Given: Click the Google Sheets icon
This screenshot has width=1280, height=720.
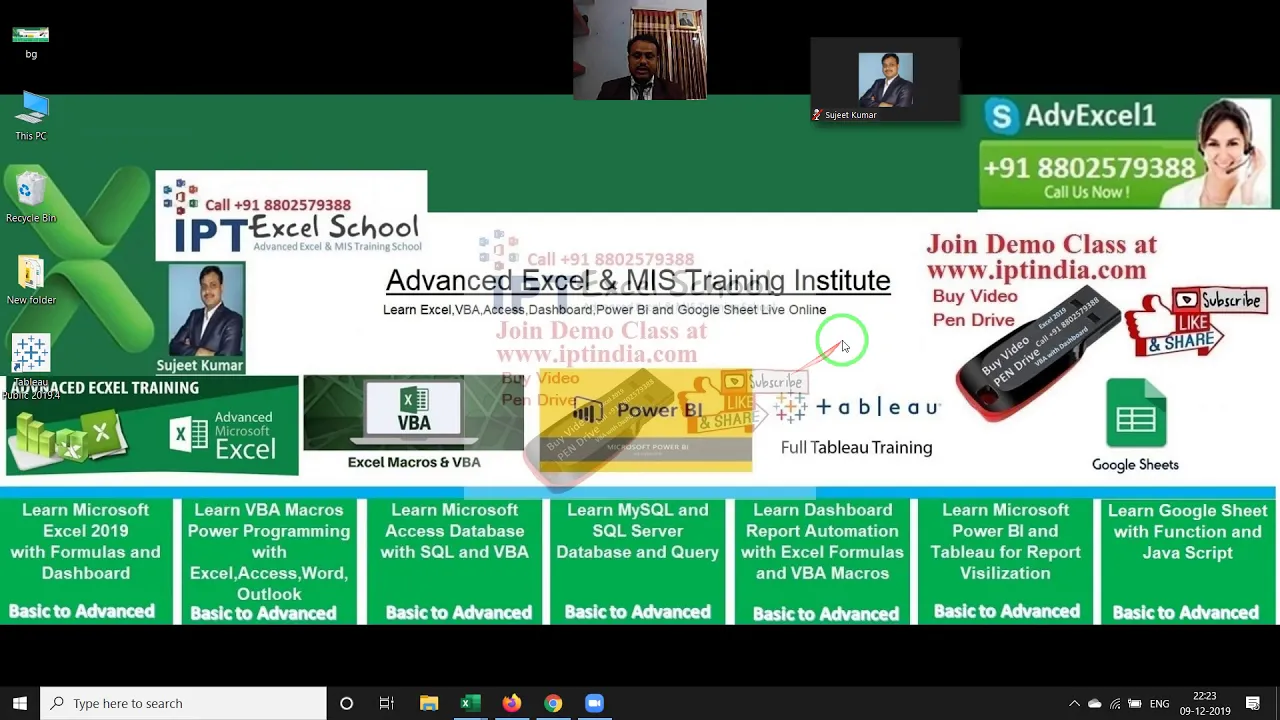Looking at the screenshot, I should pyautogui.click(x=1136, y=412).
